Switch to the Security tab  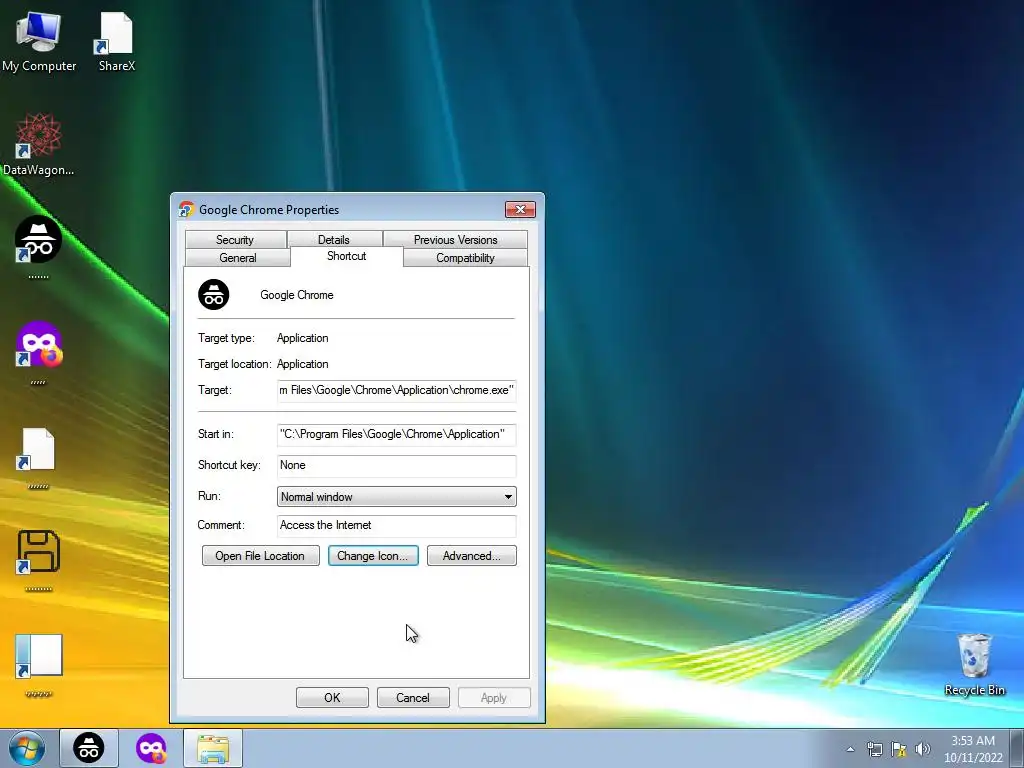235,240
